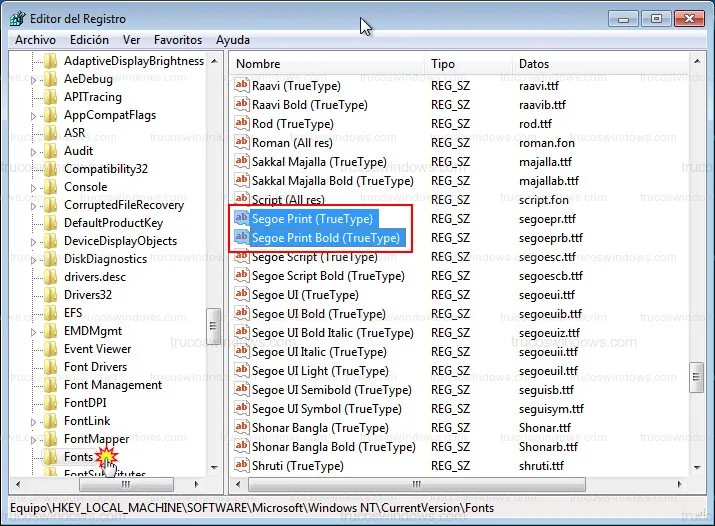Click the Segoe Print (TrueType) value icon
This screenshot has height=526, width=715.
241,219
